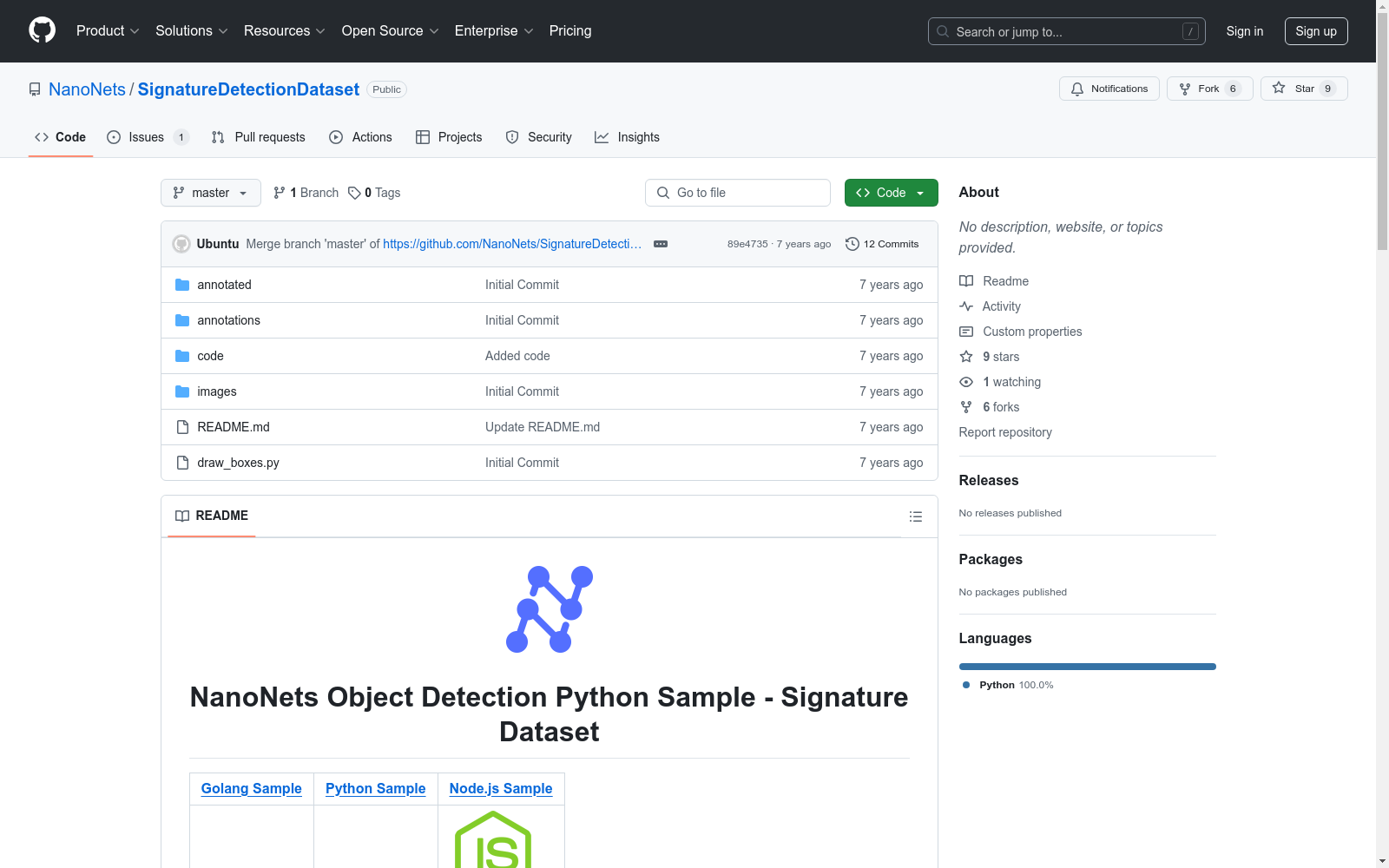Click the Sign up button

tap(1316, 31)
